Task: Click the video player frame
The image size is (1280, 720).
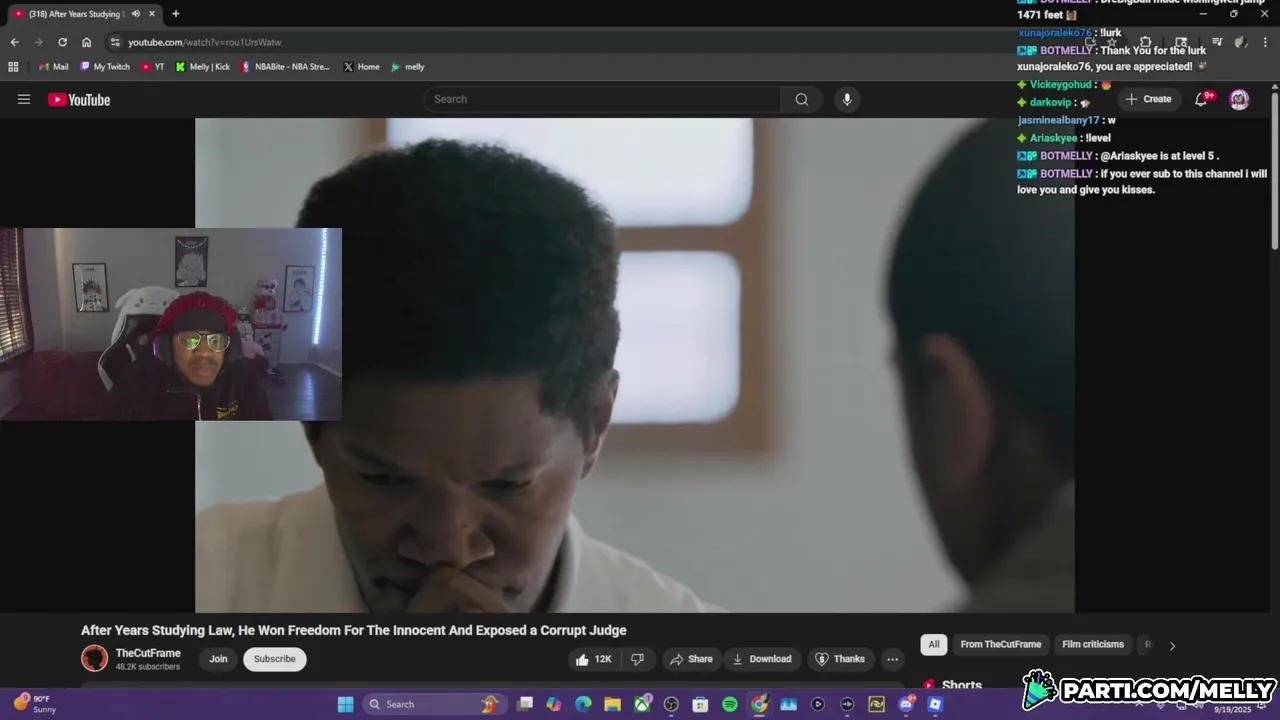Action: [x=634, y=365]
